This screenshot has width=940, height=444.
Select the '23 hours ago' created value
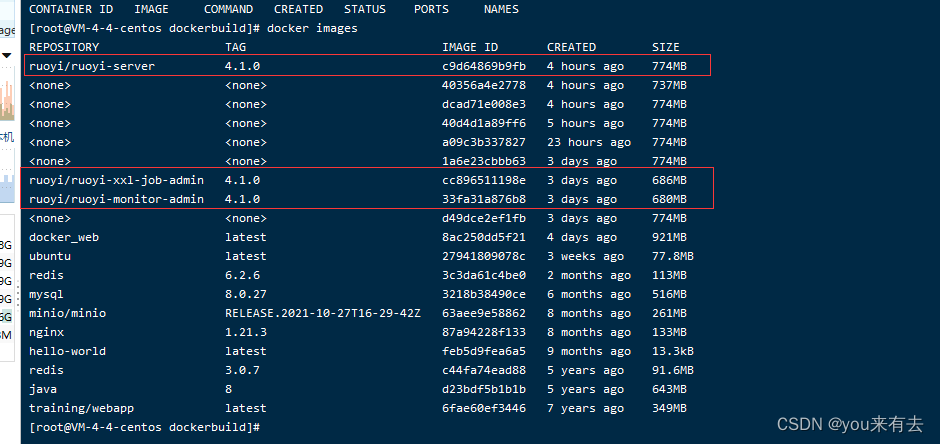(x=589, y=142)
